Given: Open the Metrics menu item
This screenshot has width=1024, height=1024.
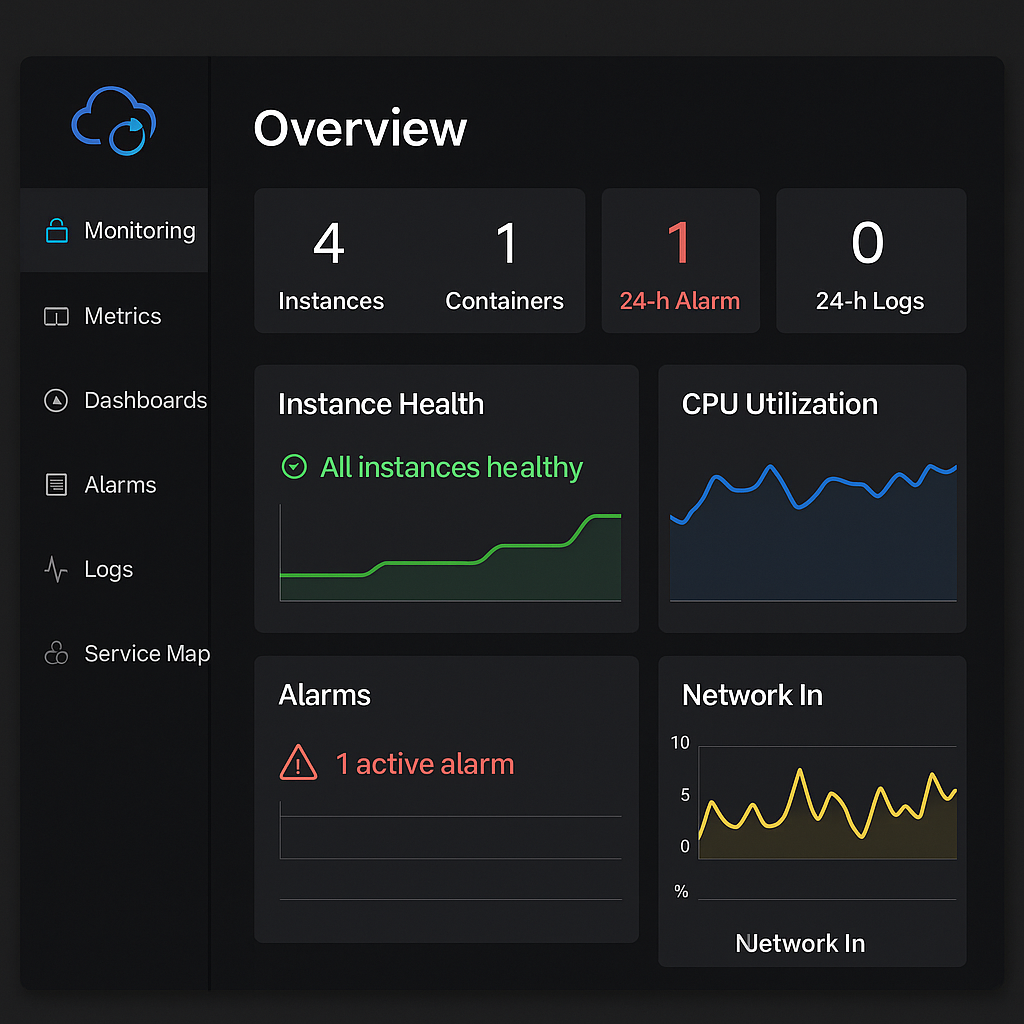Looking at the screenshot, I should click(x=122, y=317).
